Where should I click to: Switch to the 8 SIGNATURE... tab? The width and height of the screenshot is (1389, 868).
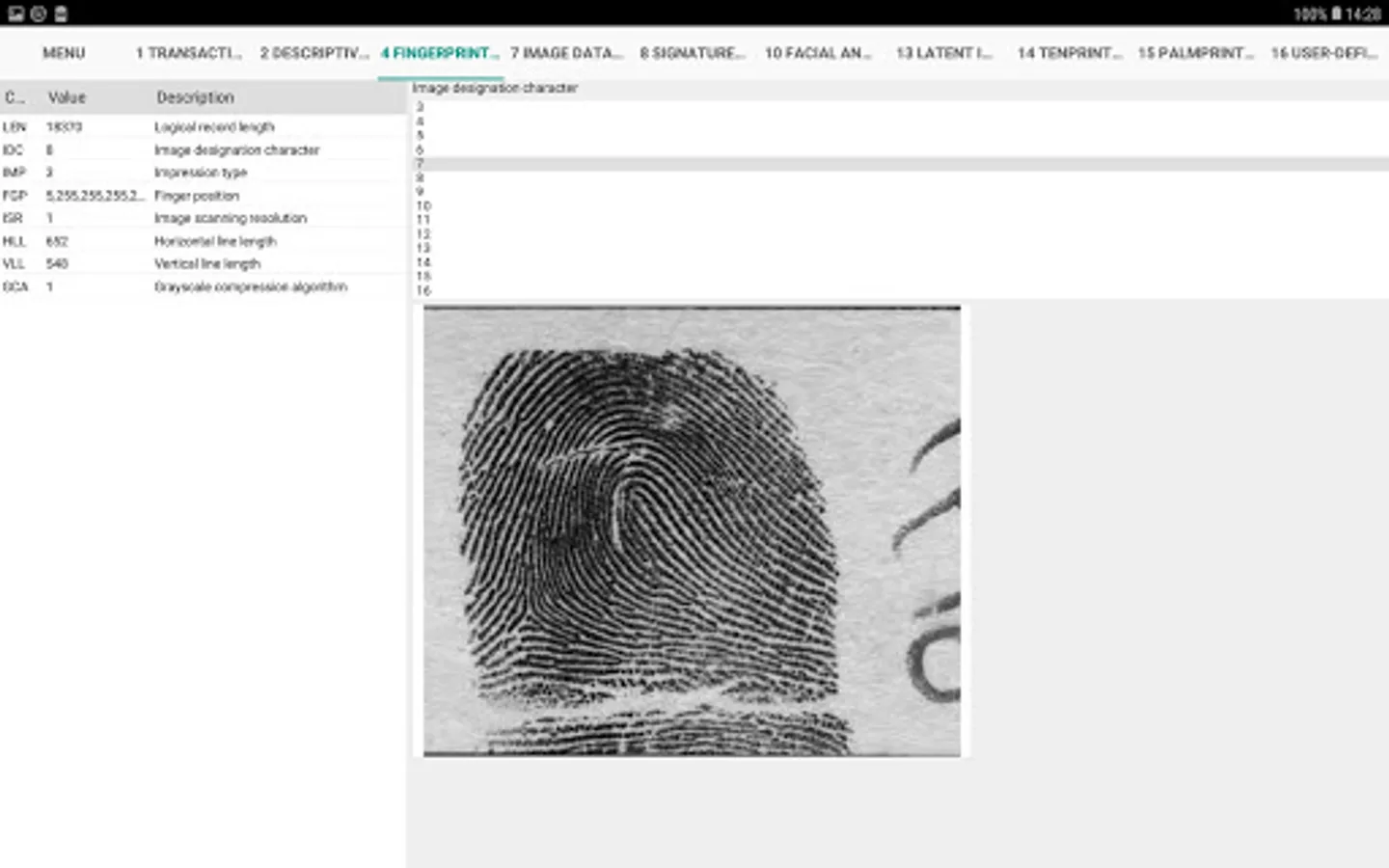pyautogui.click(x=693, y=53)
